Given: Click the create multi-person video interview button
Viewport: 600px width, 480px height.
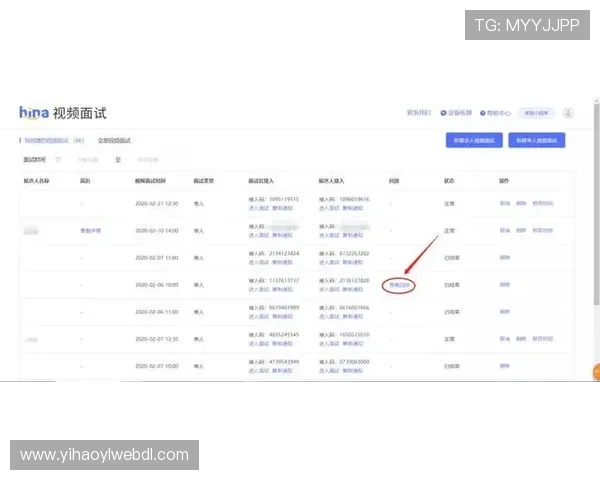Looking at the screenshot, I should tap(474, 140).
